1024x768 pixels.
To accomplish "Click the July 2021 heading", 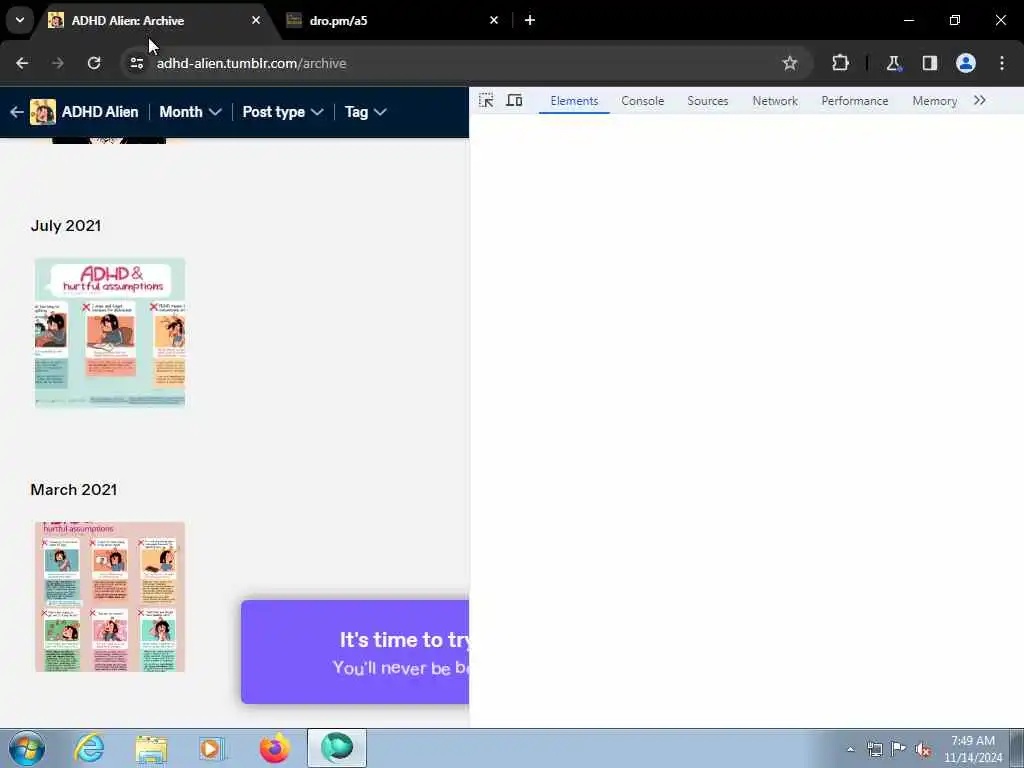I will [x=66, y=226].
